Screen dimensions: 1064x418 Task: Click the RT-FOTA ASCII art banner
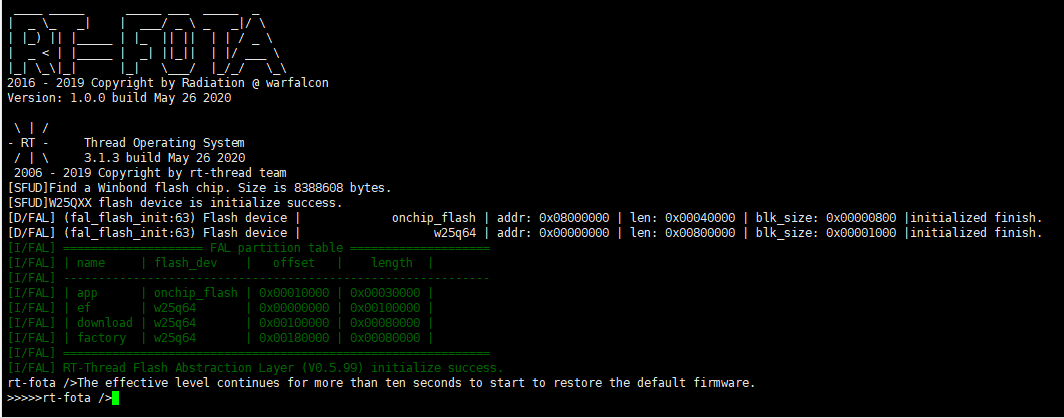tap(147, 40)
